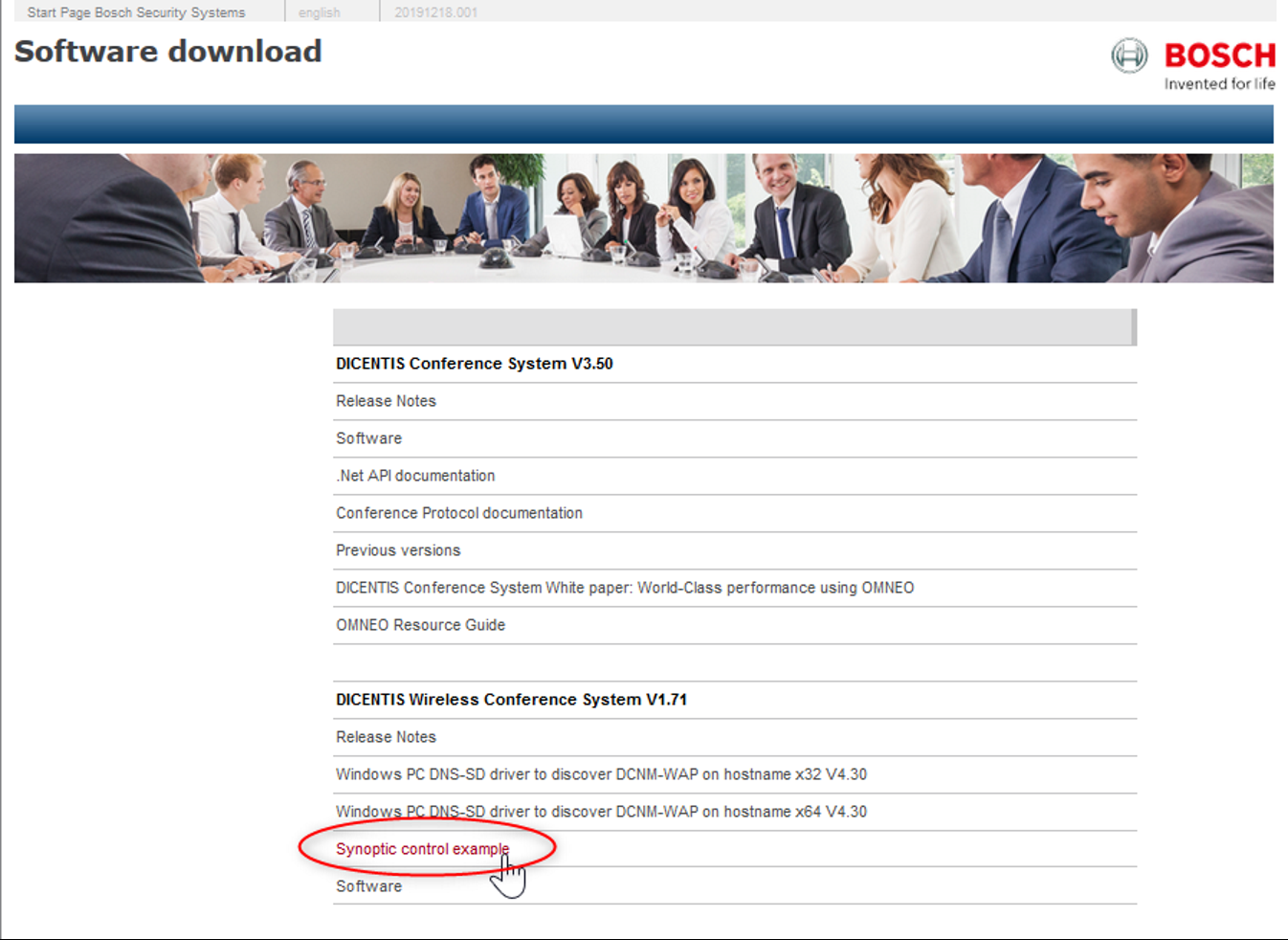Open .Net API documentation link
The image size is (1288, 940).
415,476
